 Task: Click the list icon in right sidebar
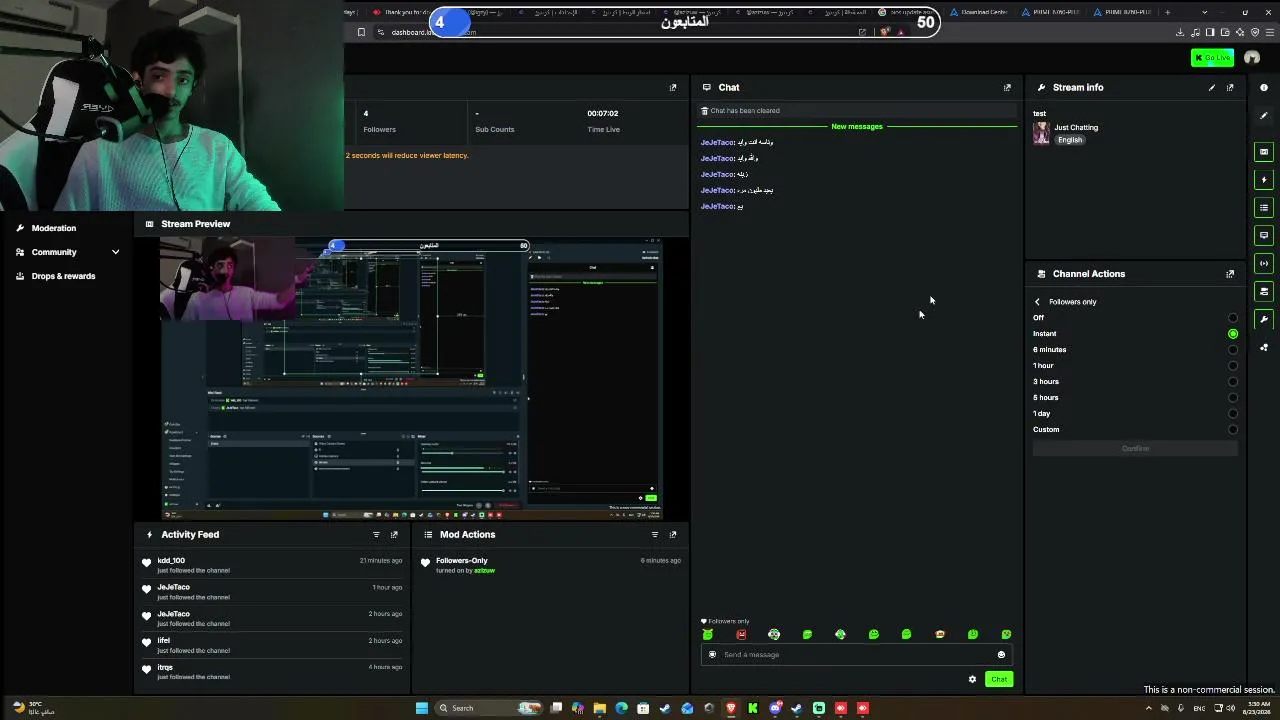click(x=1264, y=208)
